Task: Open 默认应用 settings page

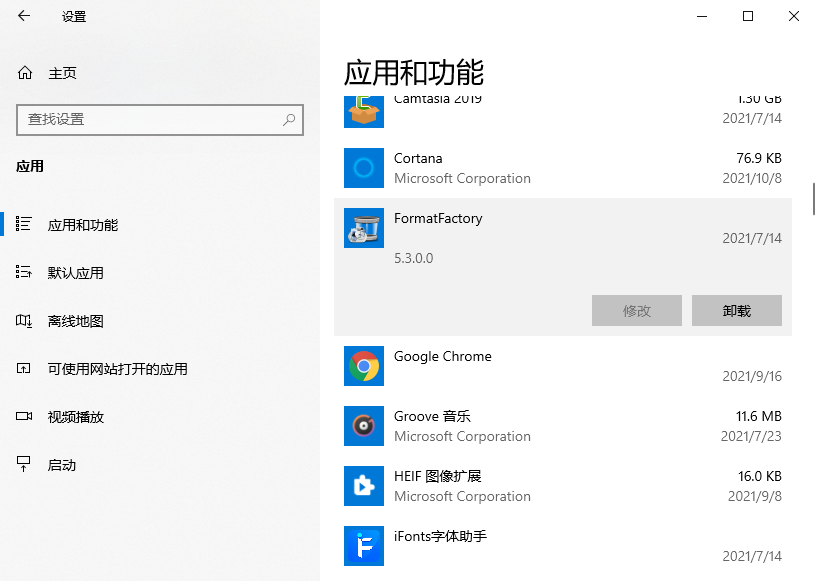Action: [76, 273]
